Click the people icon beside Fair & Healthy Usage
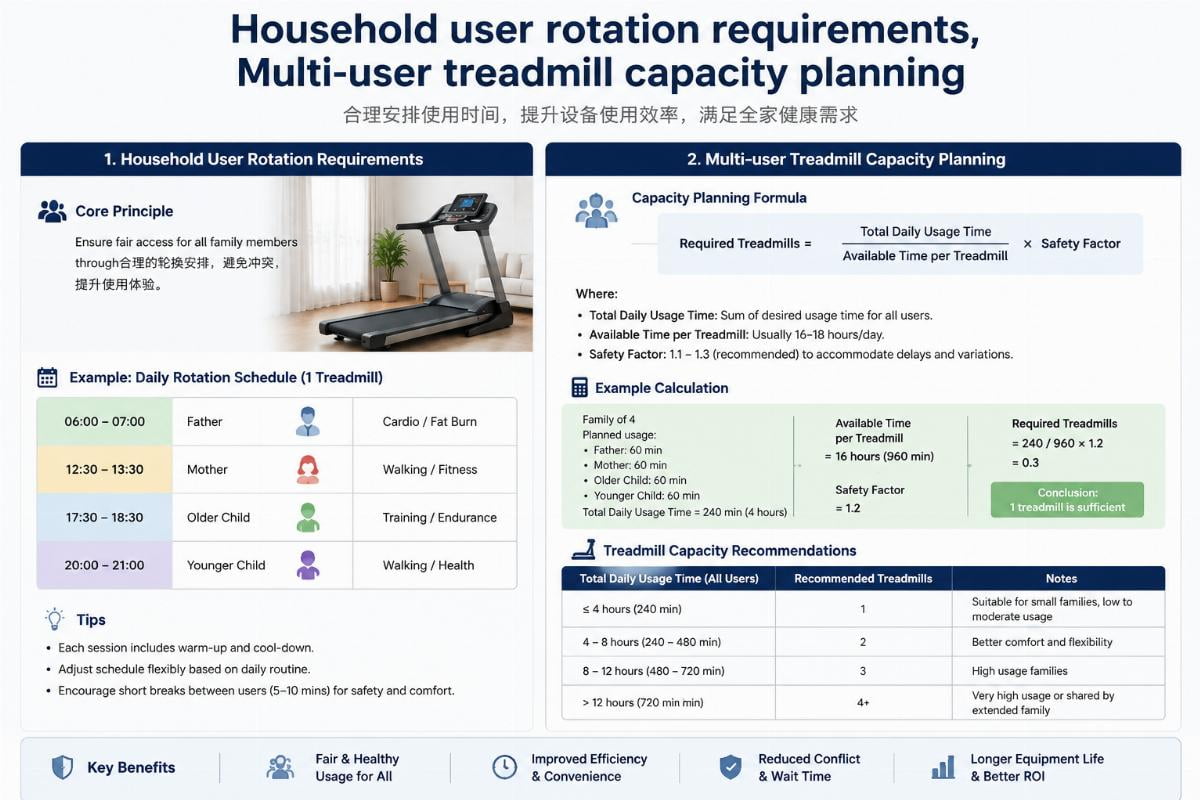 (280, 768)
